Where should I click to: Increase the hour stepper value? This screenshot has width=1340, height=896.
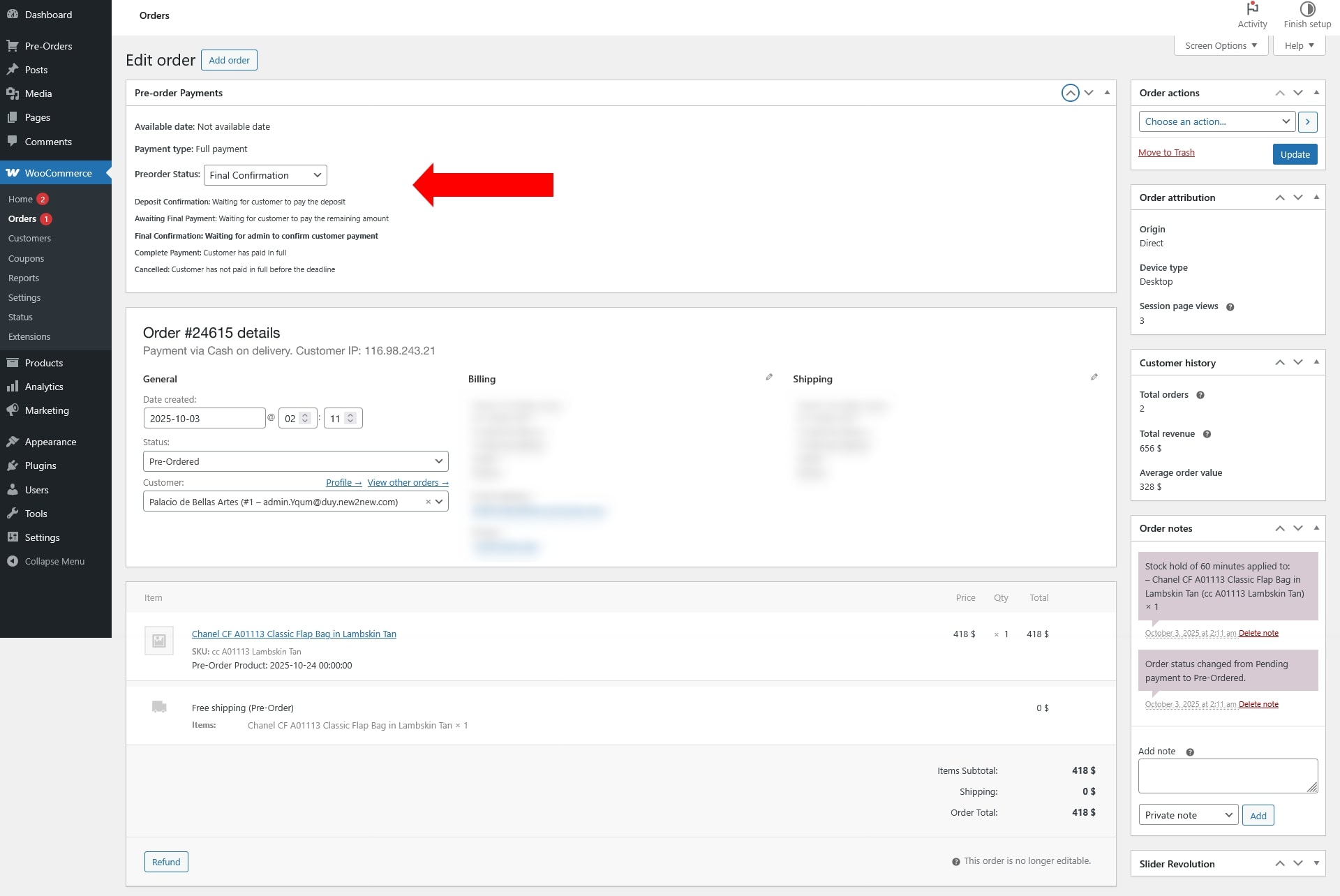[305, 415]
